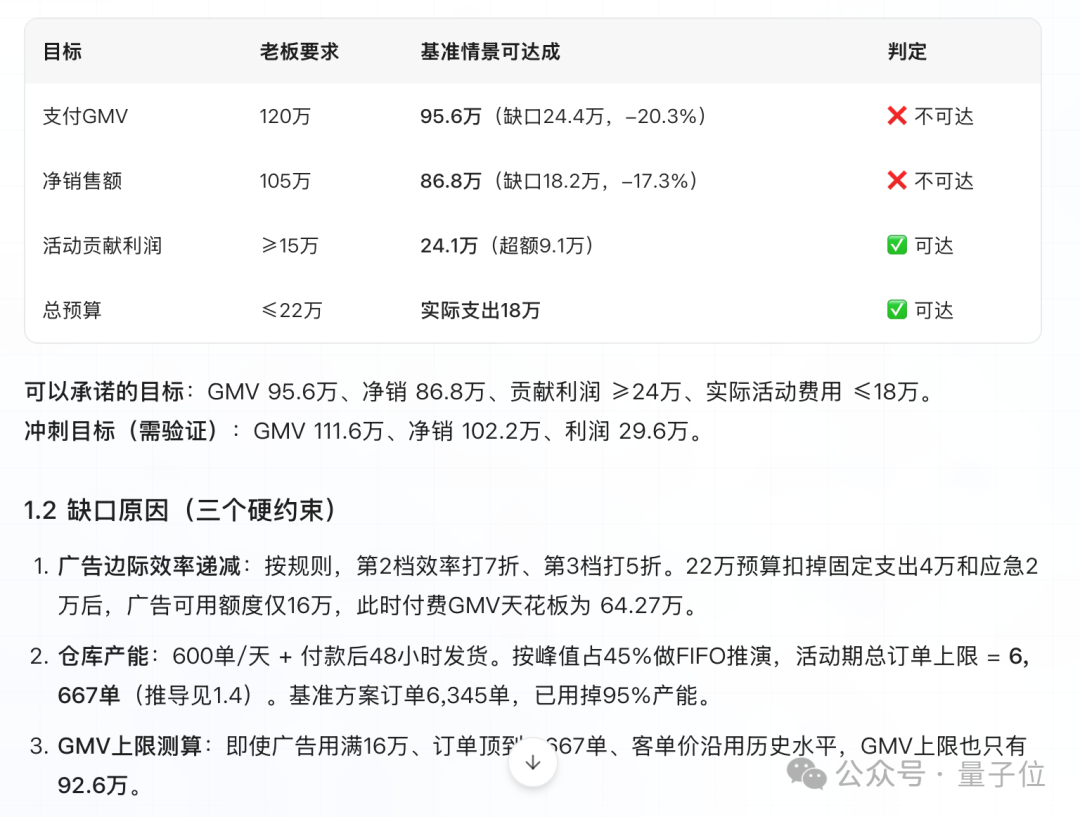Screen dimensions: 1080x817
Task: Click the red cross icon in 支付GMV row
Action: 897,116
